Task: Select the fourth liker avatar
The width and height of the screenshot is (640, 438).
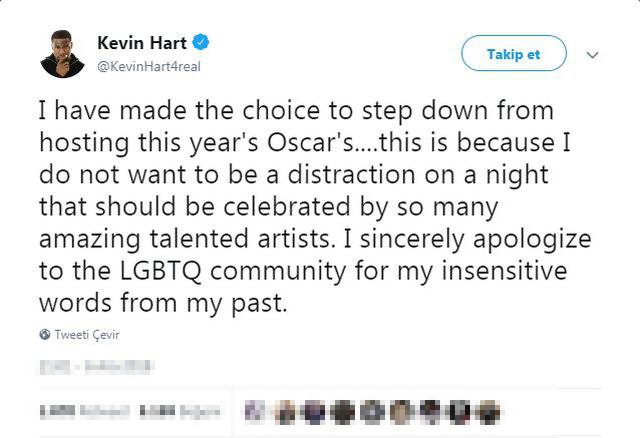Action: click(x=342, y=410)
